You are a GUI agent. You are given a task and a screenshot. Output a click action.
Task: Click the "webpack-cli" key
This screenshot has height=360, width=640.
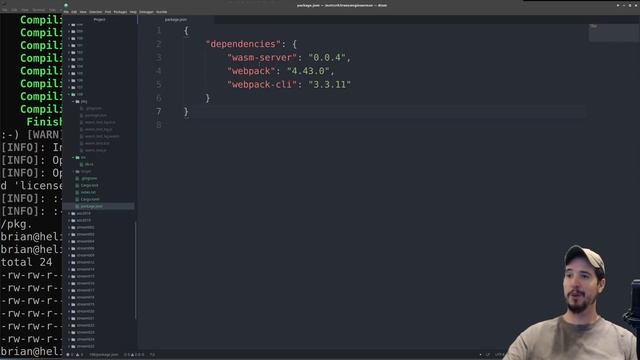click(262, 84)
